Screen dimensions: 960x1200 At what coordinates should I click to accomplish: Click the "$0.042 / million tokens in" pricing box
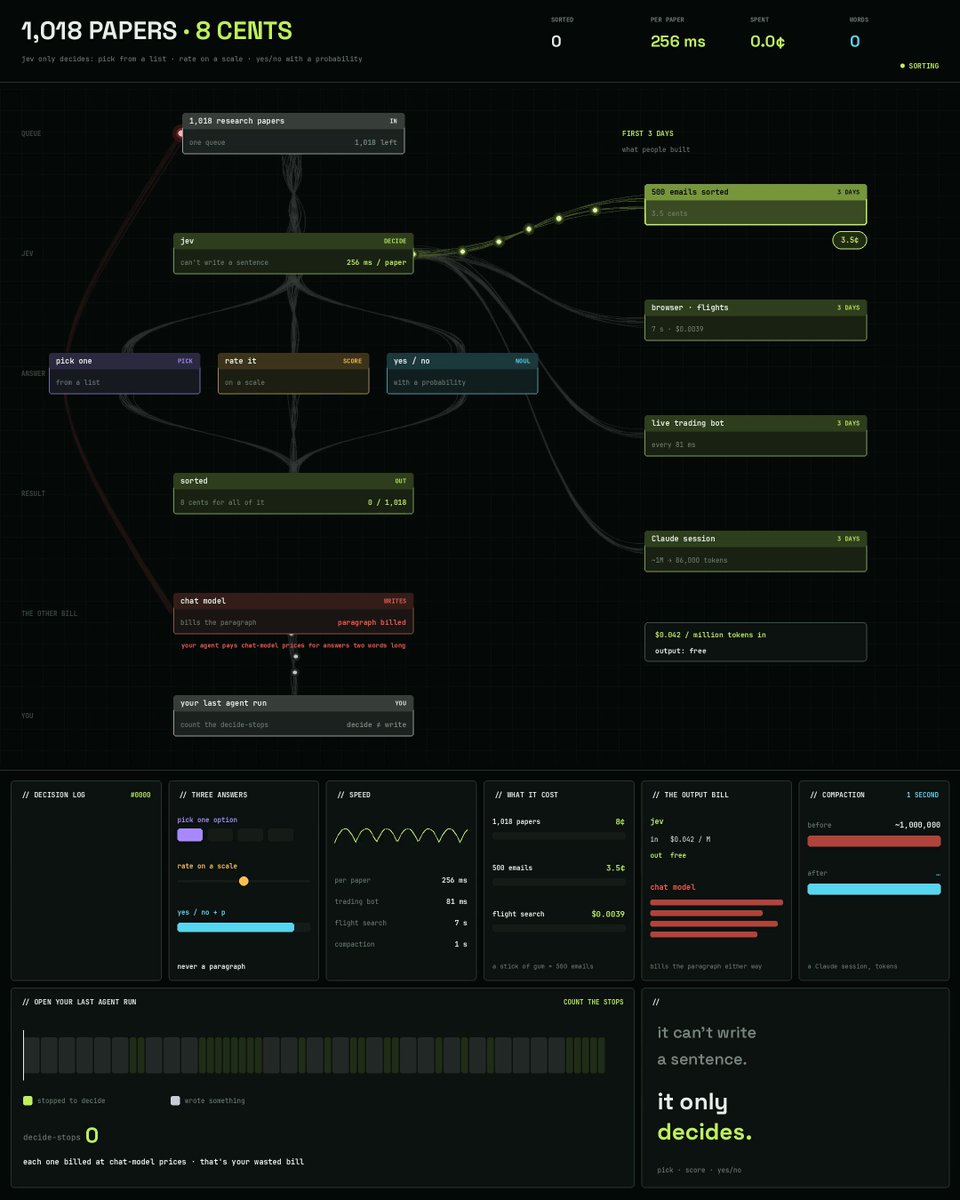coord(755,642)
